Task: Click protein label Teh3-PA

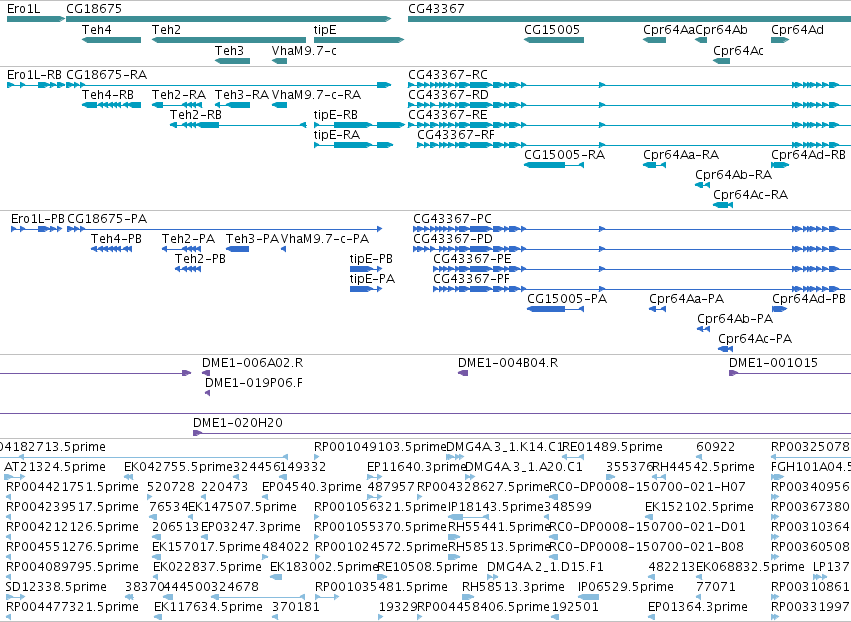Action: point(252,239)
